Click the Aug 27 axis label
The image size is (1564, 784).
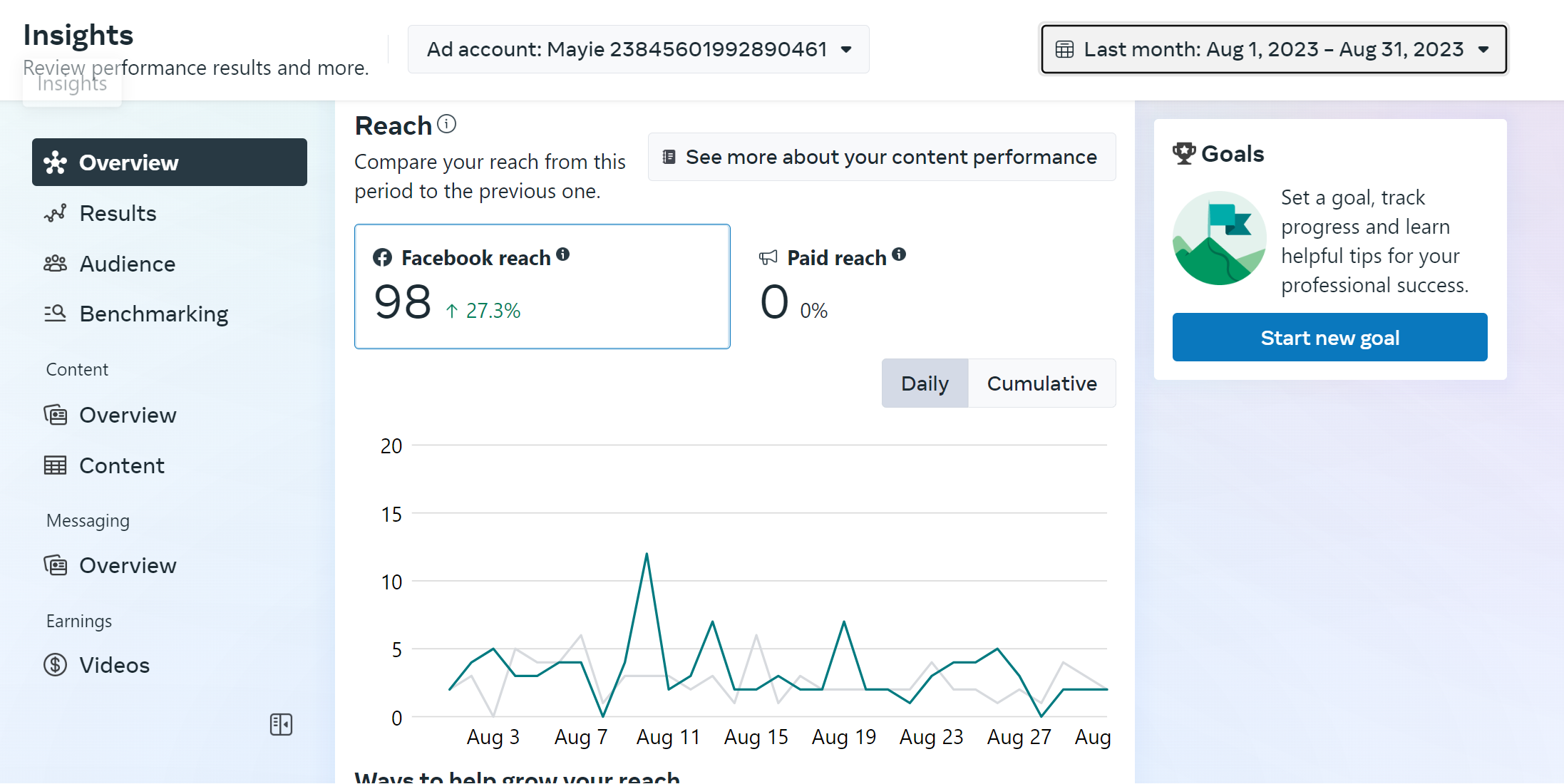(x=1019, y=737)
